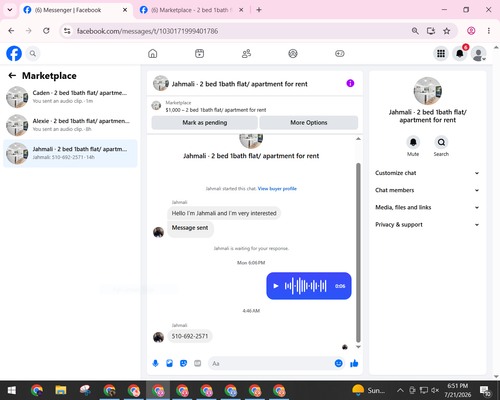Open the notifications bell with badge

pos(460,53)
